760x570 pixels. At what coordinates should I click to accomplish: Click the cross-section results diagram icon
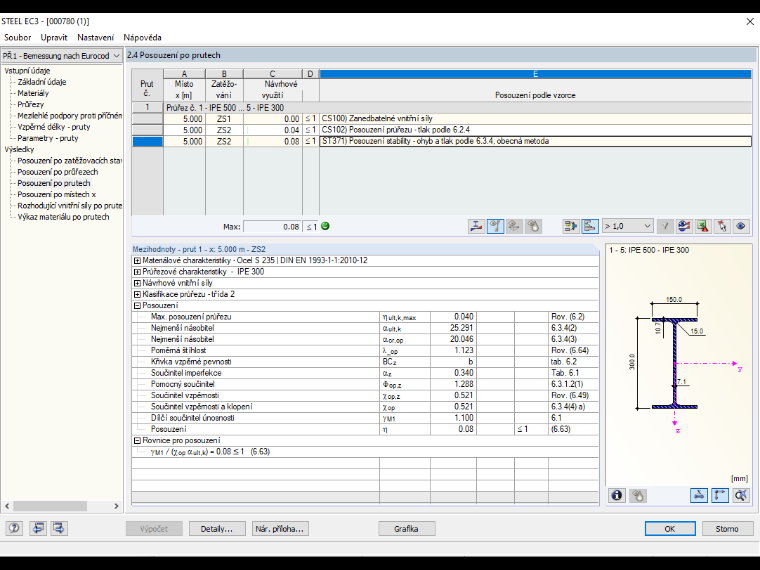click(x=476, y=226)
